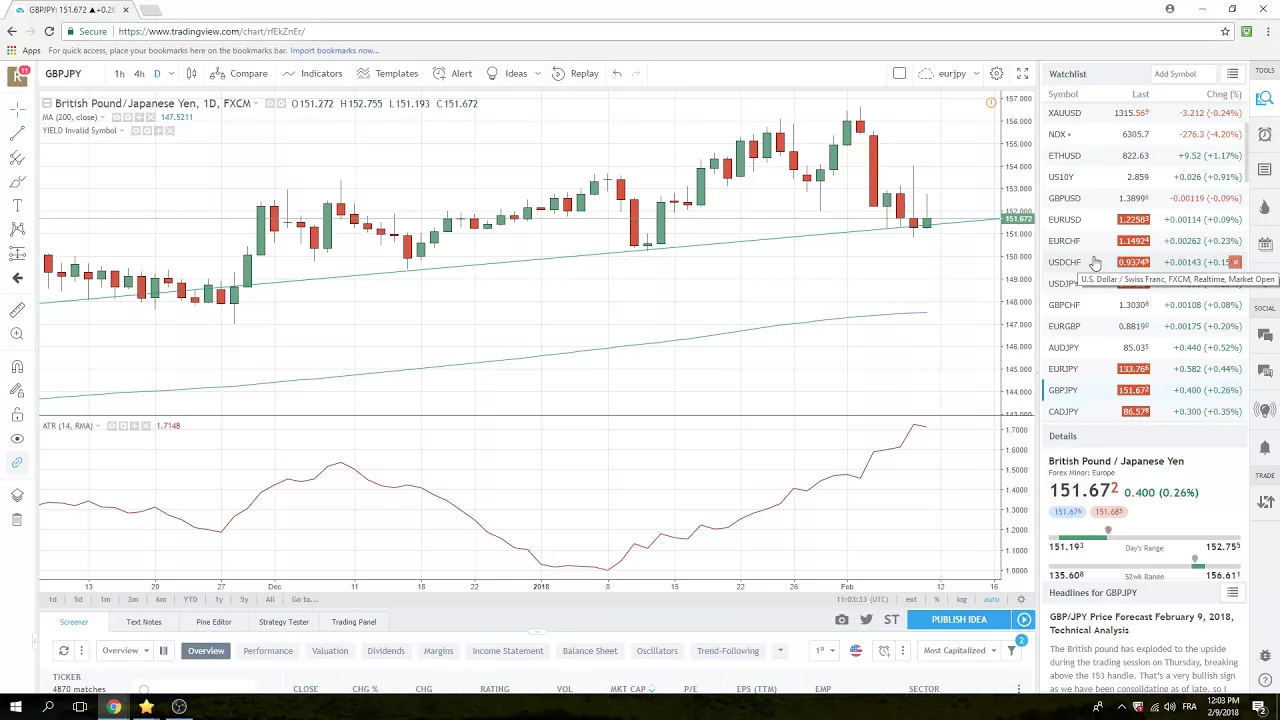The image size is (1280, 720).
Task: Click the trash remove drawings icon
Action: (17, 520)
